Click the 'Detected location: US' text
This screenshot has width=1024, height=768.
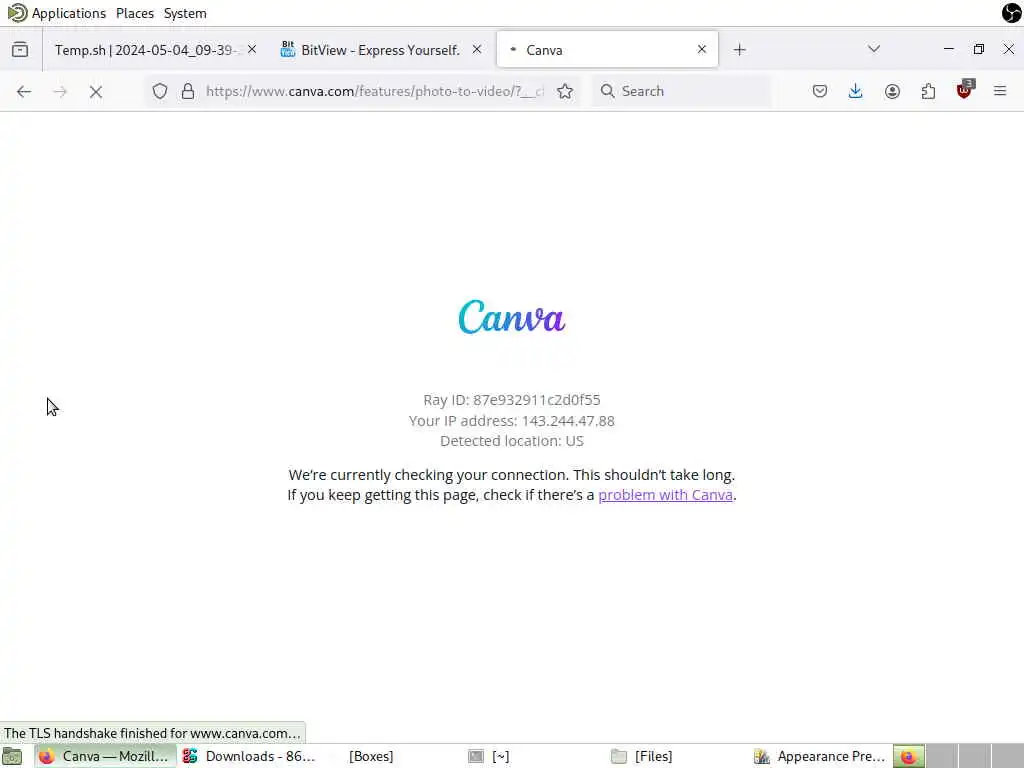pos(512,441)
